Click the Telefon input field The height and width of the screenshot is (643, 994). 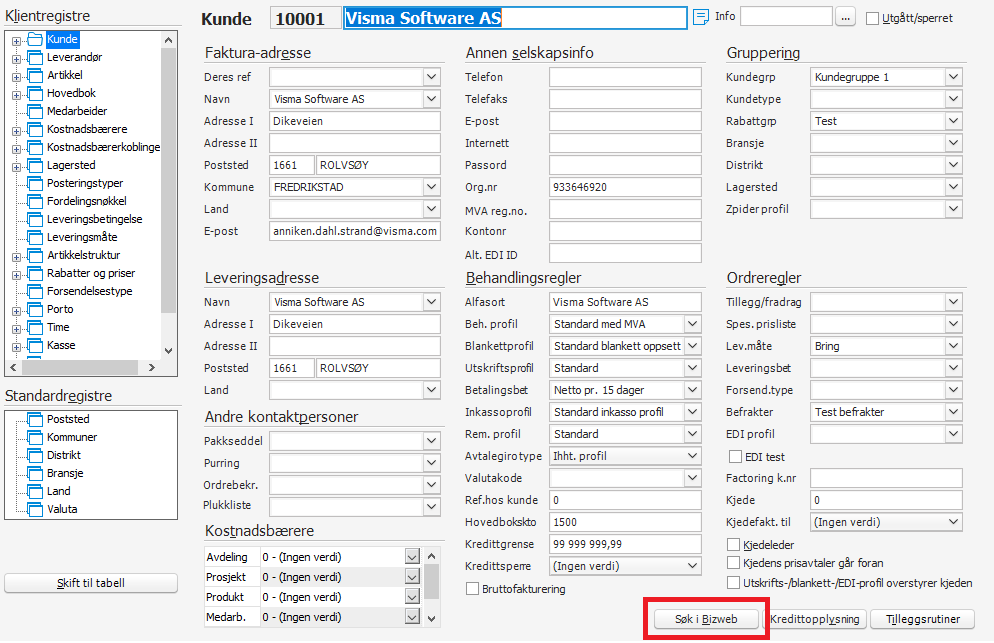pos(625,77)
